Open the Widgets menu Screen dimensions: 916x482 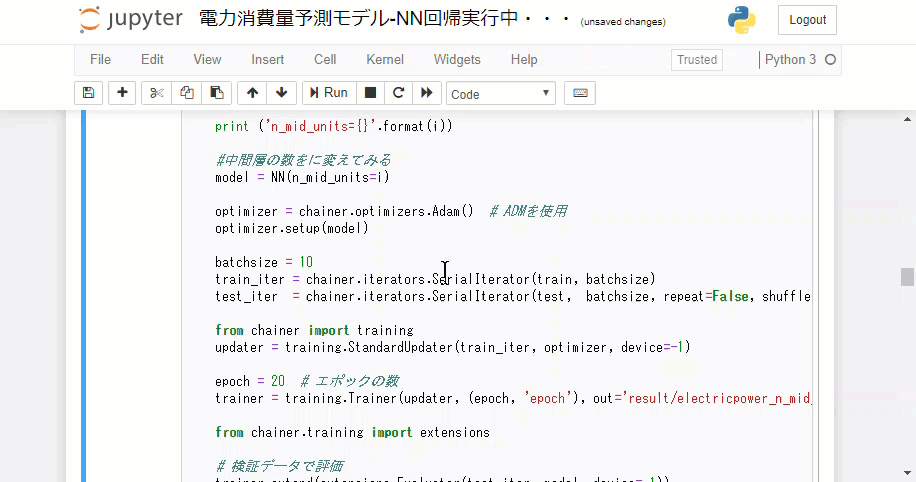point(457,59)
